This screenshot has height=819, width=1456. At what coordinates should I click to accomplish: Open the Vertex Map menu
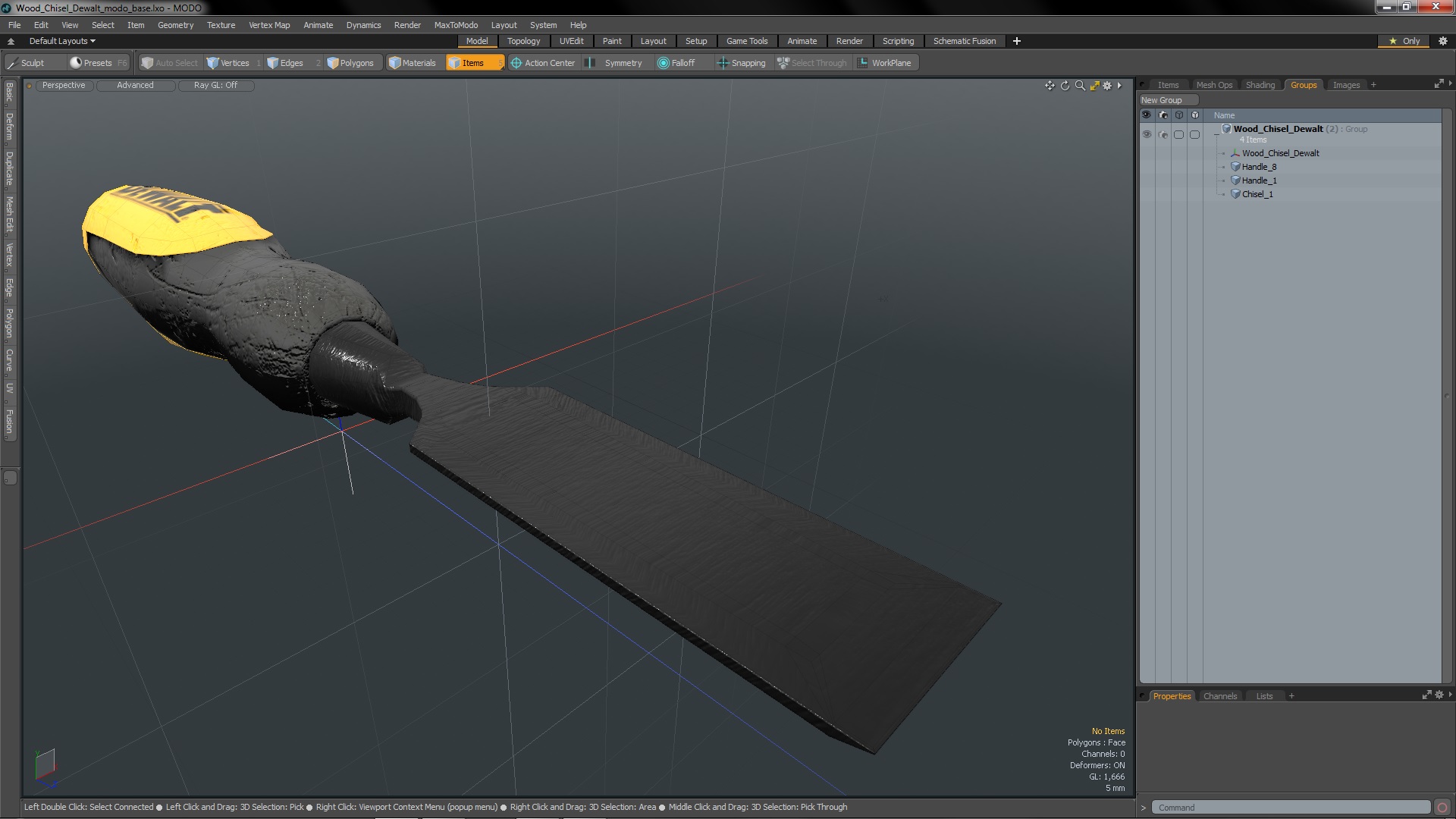click(269, 25)
